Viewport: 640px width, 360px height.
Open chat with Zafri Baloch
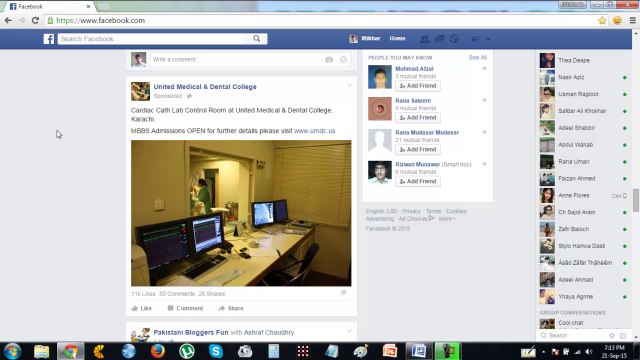coord(584,229)
